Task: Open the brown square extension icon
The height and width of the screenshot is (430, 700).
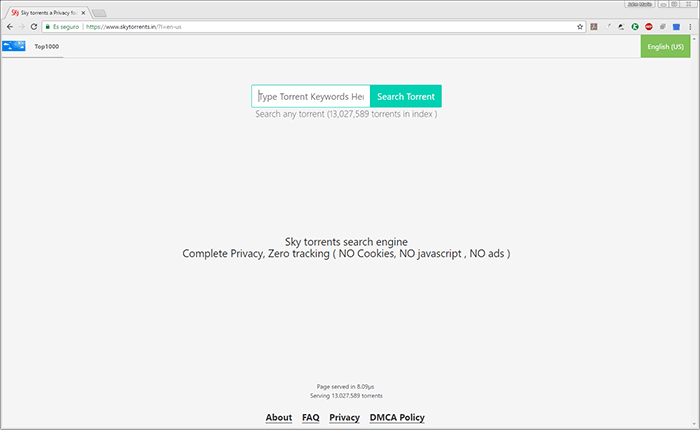Action: [x=594, y=27]
